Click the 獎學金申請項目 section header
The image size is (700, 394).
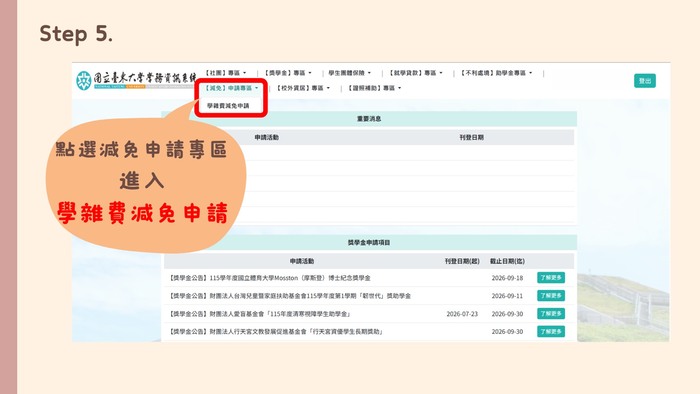pos(369,242)
